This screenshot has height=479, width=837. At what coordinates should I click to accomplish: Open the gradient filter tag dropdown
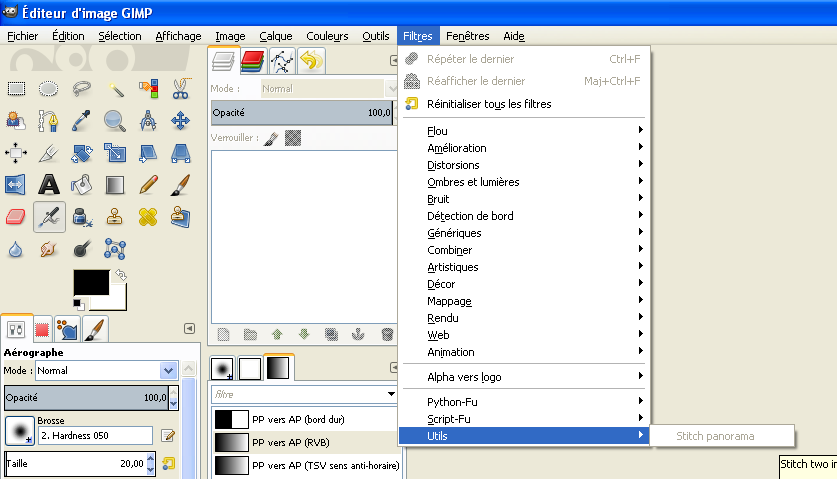(x=391, y=394)
